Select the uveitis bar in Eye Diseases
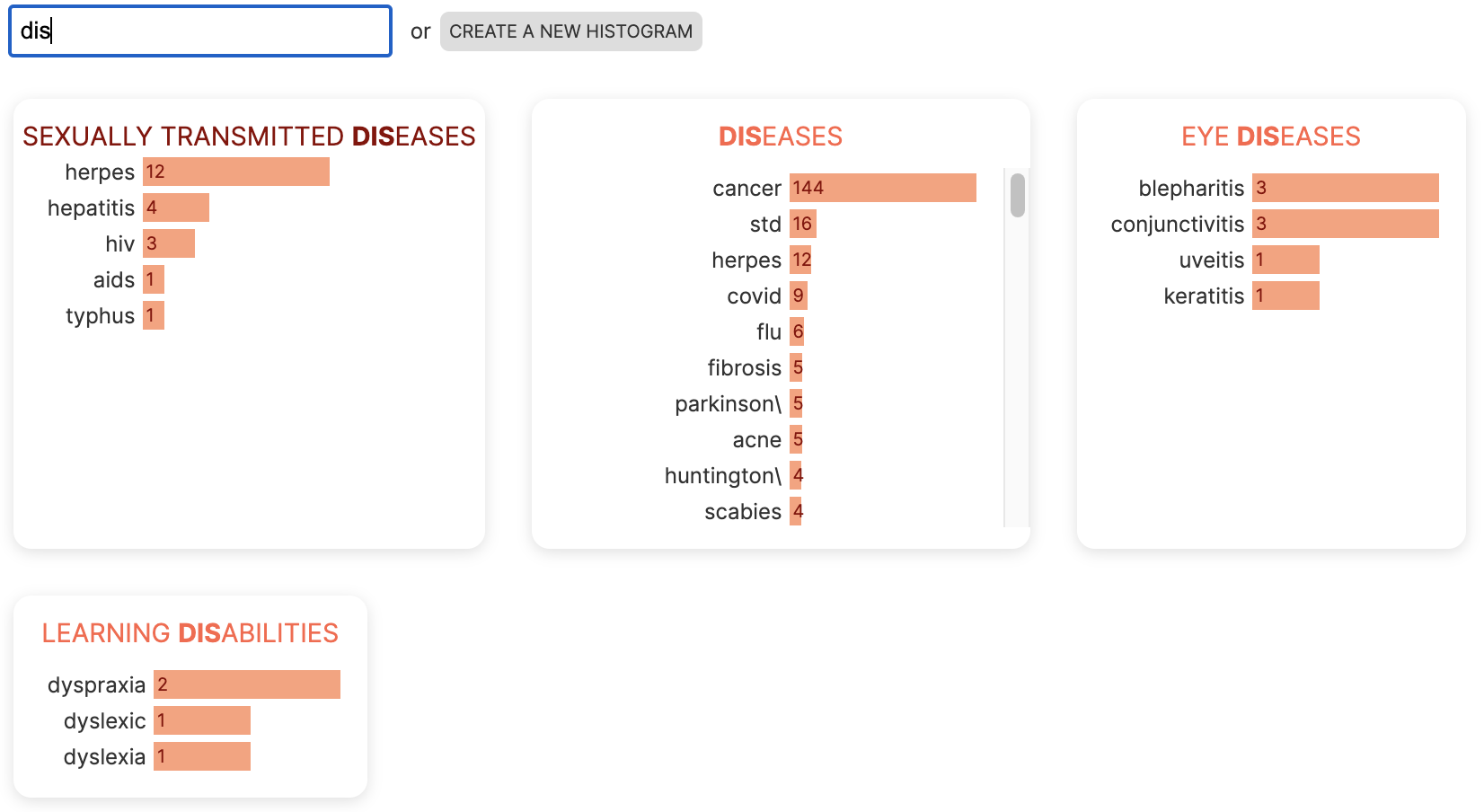 (1285, 260)
